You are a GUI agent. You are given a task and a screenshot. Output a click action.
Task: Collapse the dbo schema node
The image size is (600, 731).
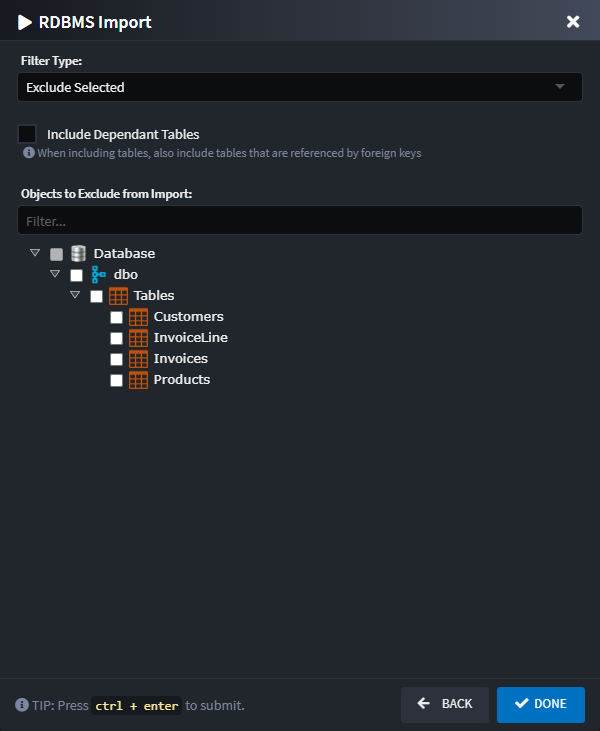55,274
